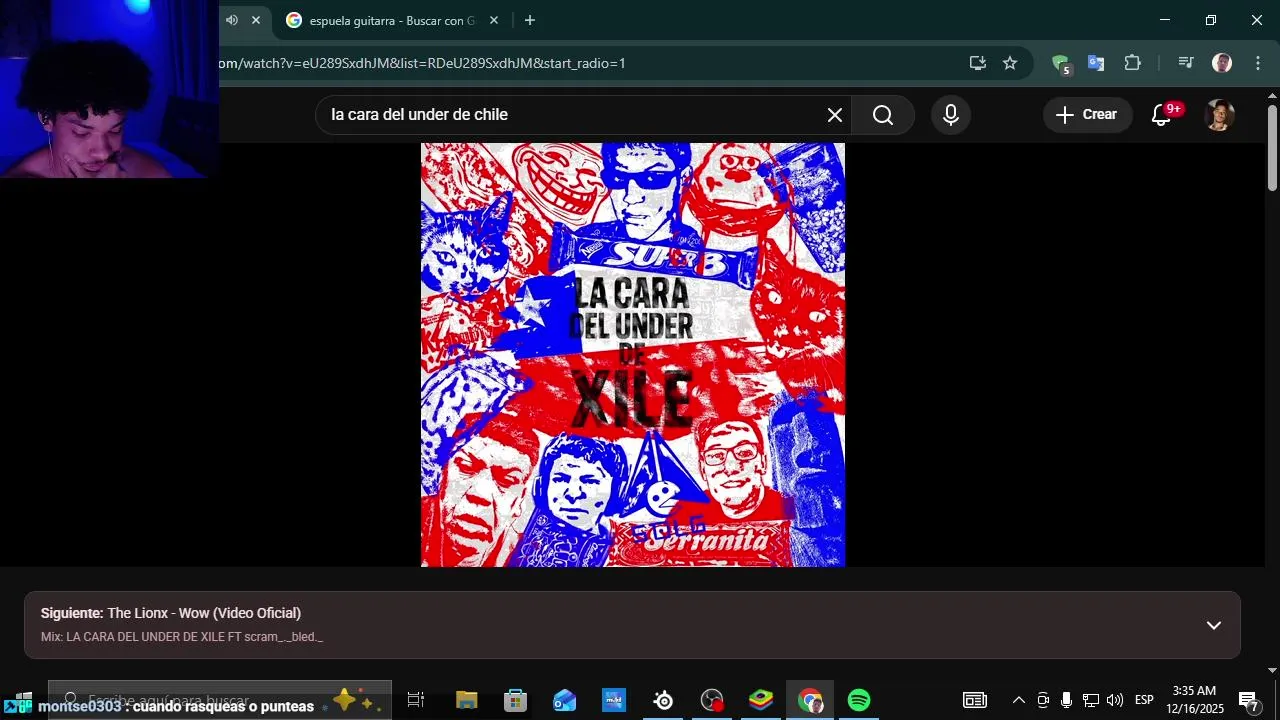Open a new browser tab

(530, 20)
